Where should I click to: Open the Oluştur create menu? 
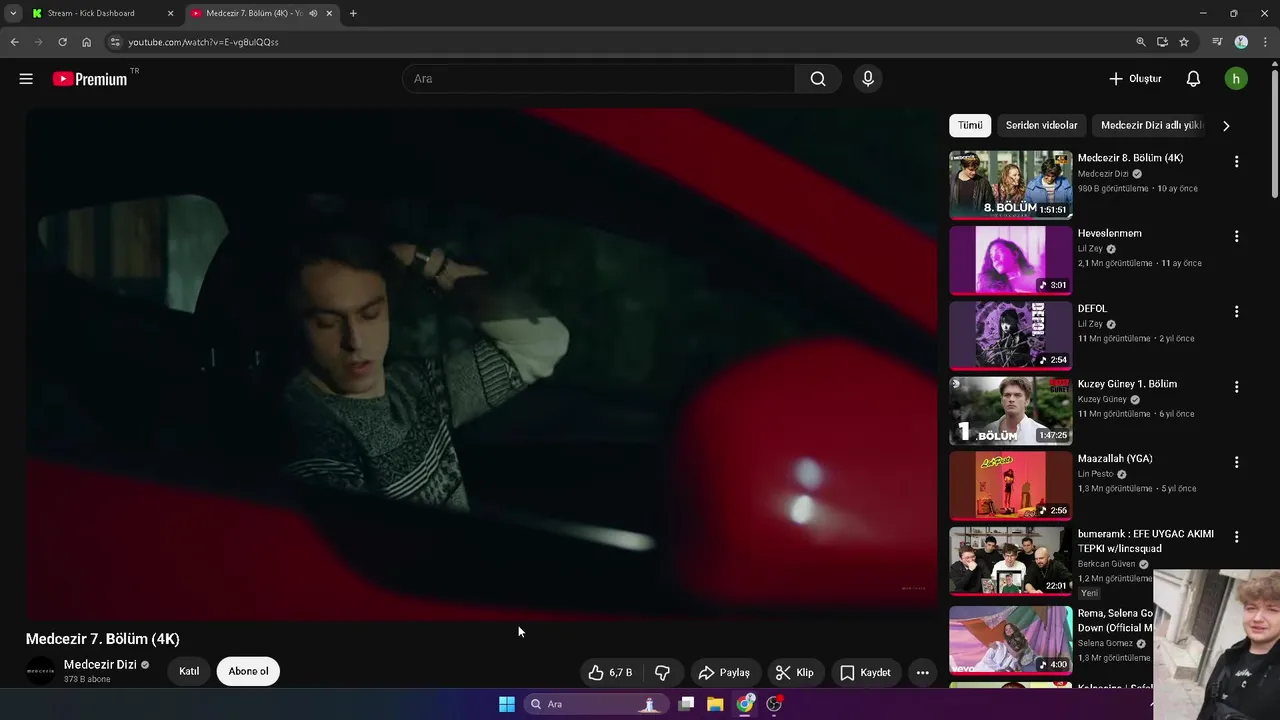click(x=1136, y=79)
